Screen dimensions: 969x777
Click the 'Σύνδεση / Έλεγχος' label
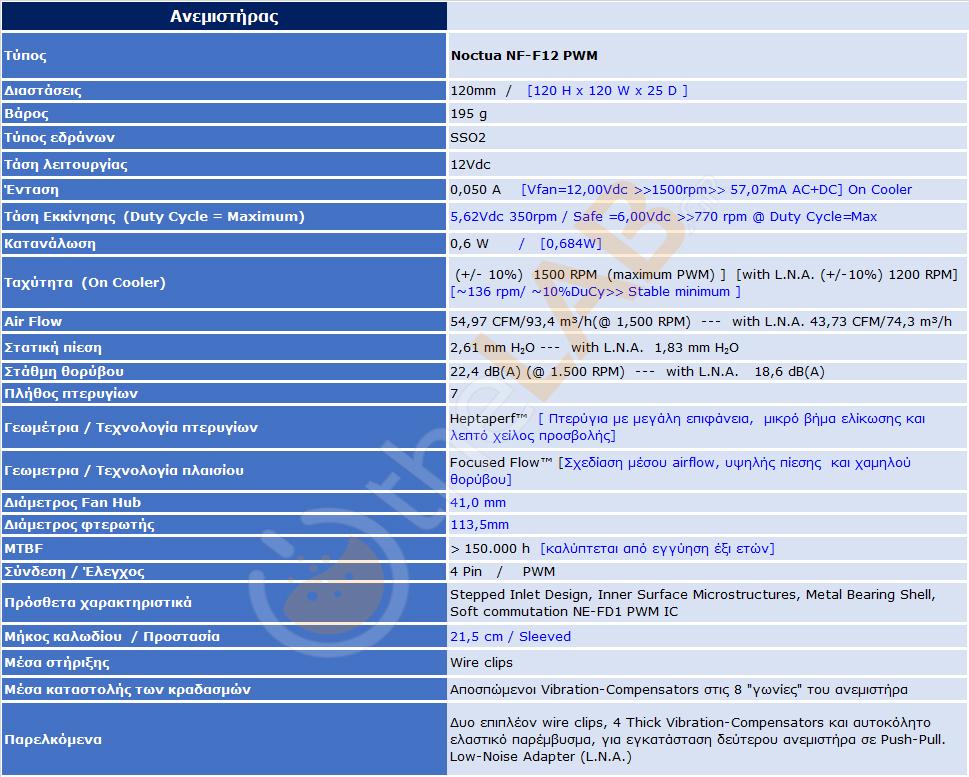pos(74,572)
